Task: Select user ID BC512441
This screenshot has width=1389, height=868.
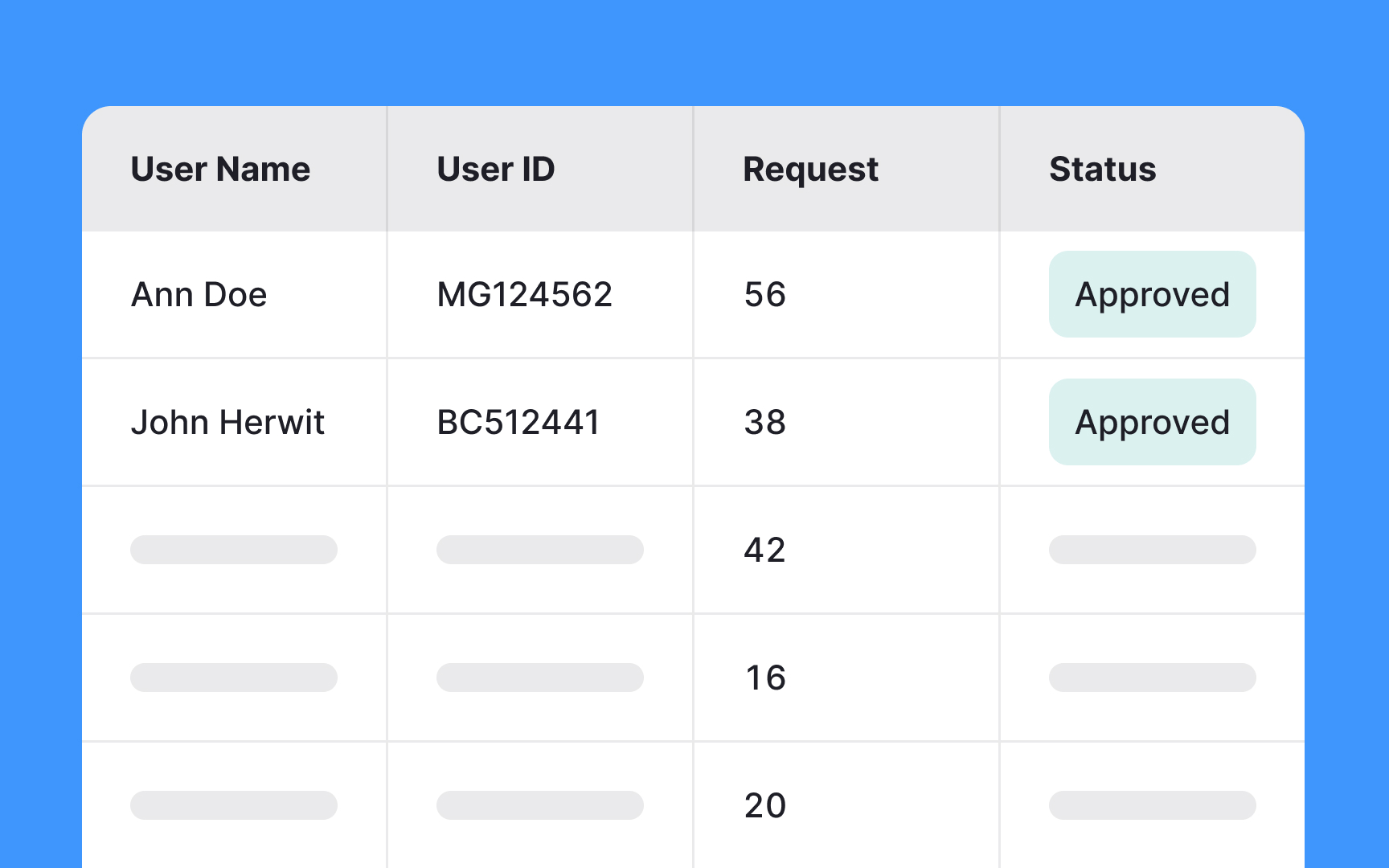Action: pos(518,422)
